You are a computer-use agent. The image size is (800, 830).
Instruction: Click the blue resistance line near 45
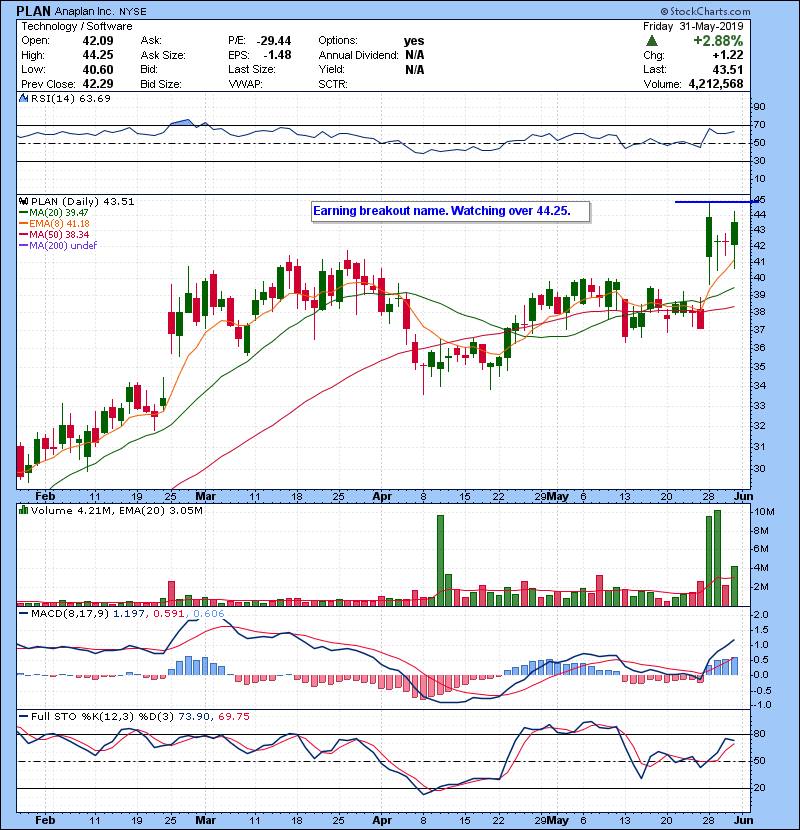coord(716,202)
